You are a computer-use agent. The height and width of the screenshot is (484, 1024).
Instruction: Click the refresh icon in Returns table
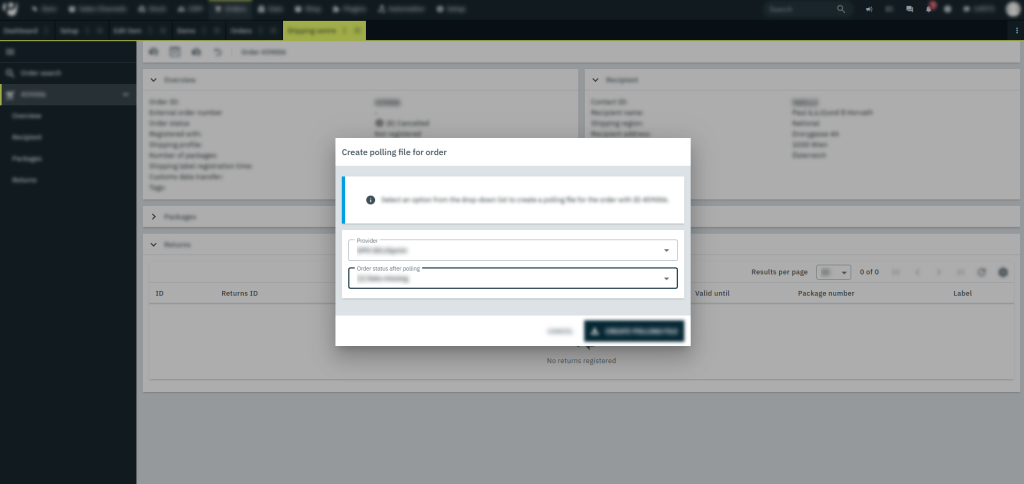[x=982, y=272]
